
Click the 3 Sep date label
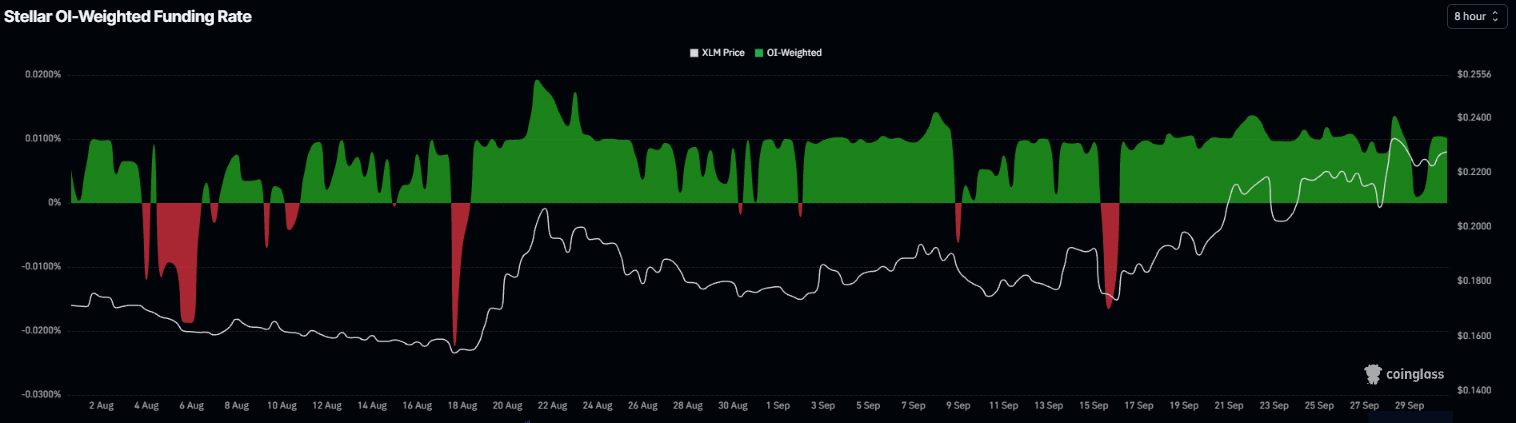[823, 407]
